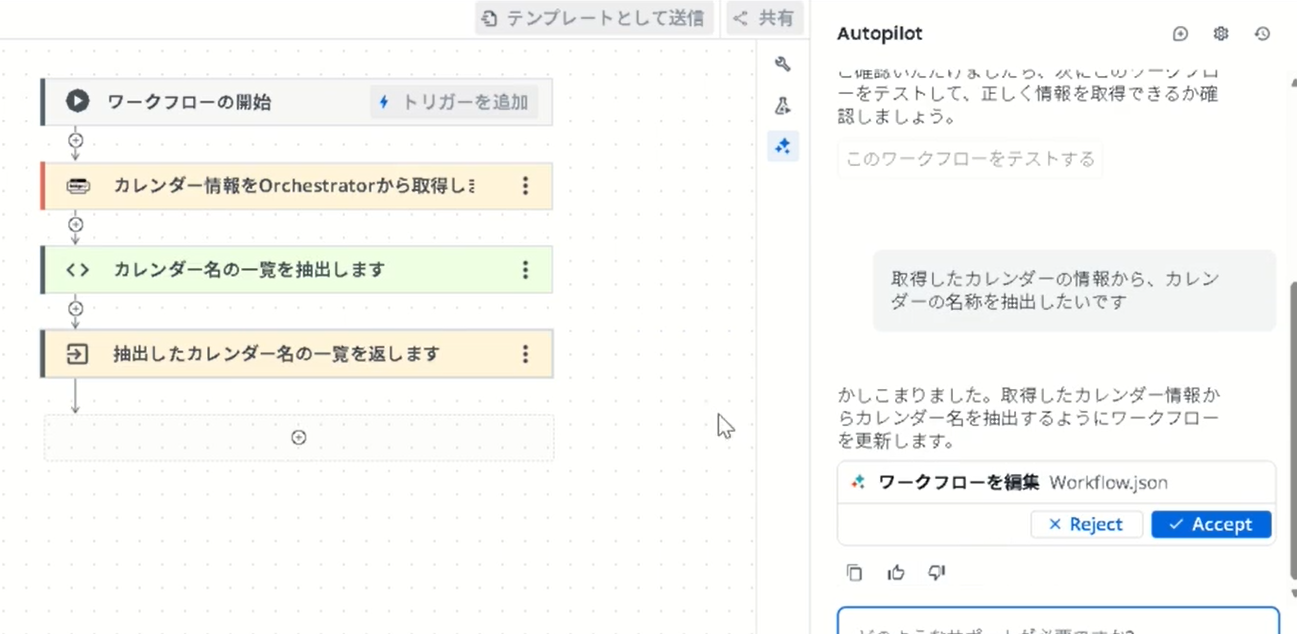Click テンプレートとして送信 button
This screenshot has height=634, width=1297.
tap(594, 18)
